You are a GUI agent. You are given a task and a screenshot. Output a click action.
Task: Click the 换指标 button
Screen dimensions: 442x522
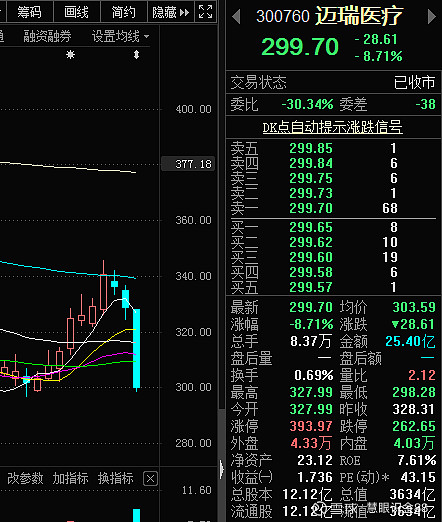(115, 478)
